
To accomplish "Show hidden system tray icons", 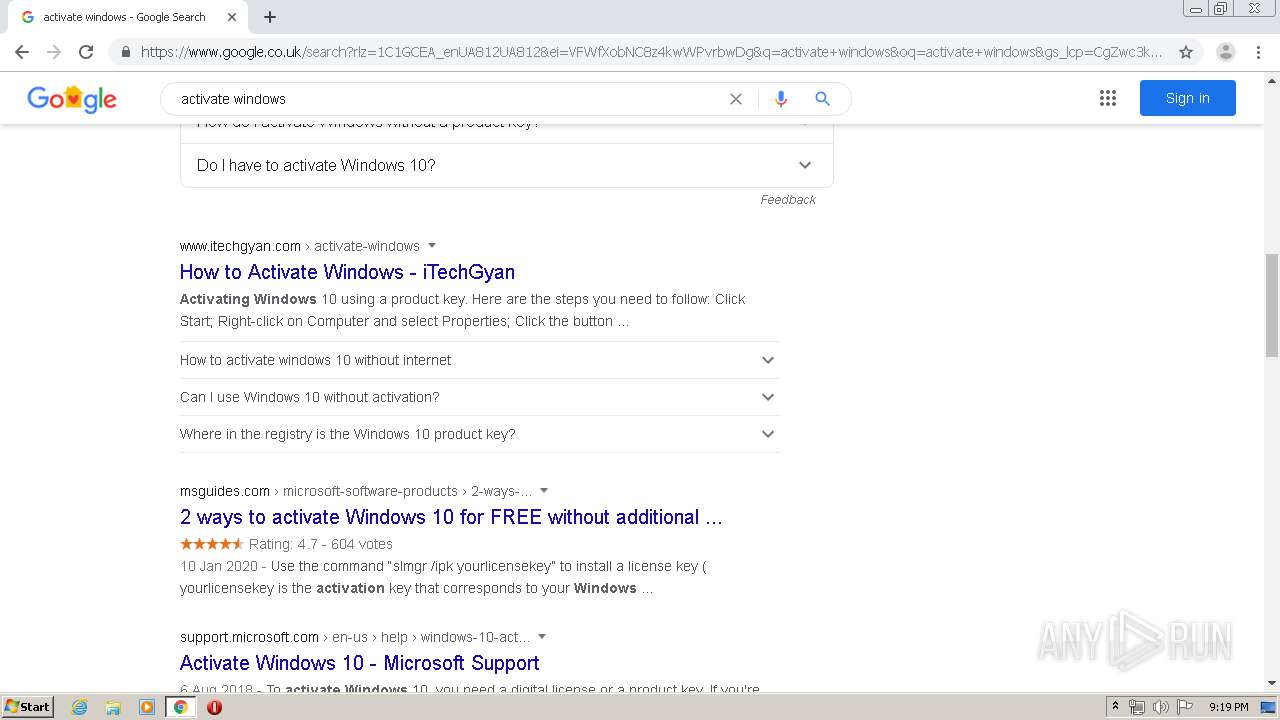I will tap(1116, 707).
